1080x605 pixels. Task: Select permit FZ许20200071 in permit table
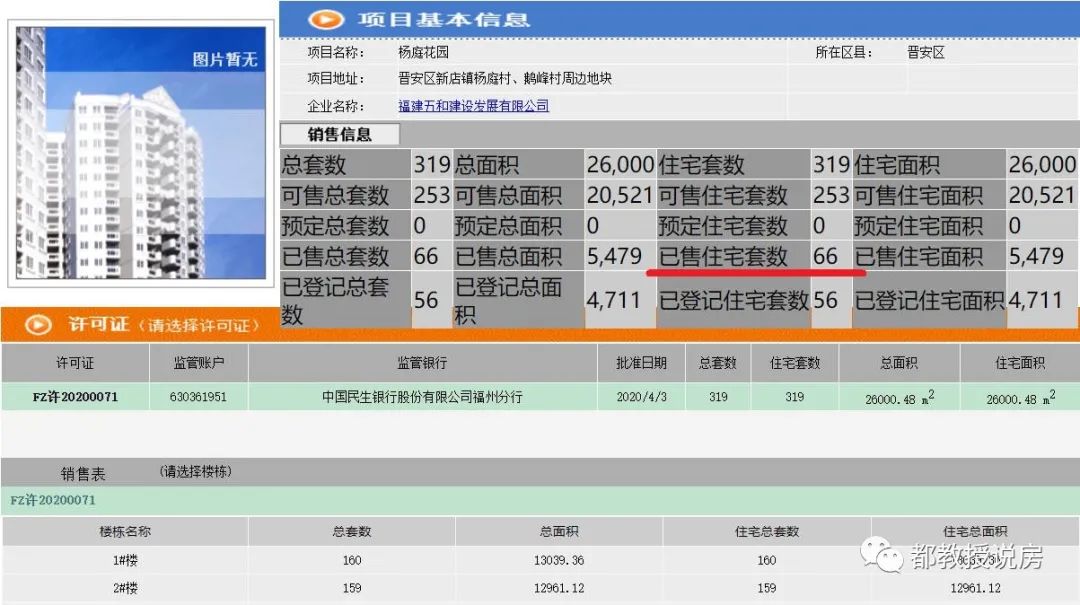[75, 397]
